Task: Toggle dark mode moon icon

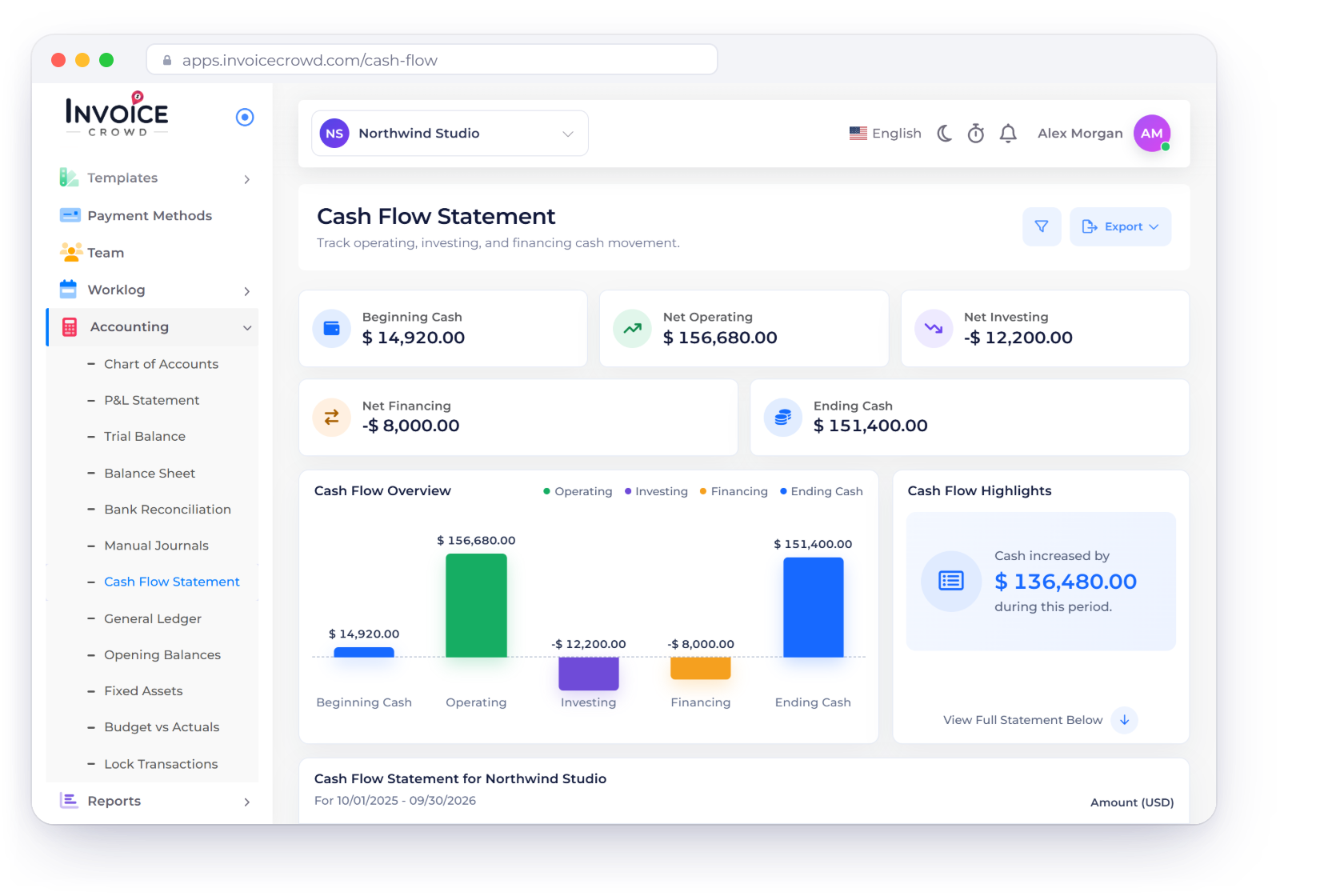Action: 945,134
